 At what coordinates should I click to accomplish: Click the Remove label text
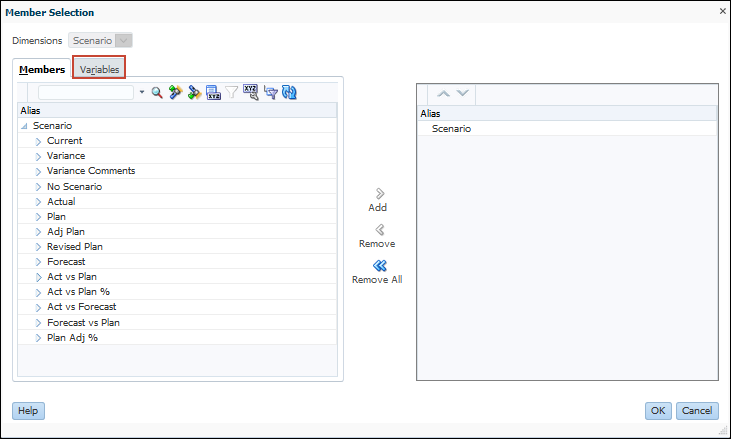pyautogui.click(x=377, y=244)
